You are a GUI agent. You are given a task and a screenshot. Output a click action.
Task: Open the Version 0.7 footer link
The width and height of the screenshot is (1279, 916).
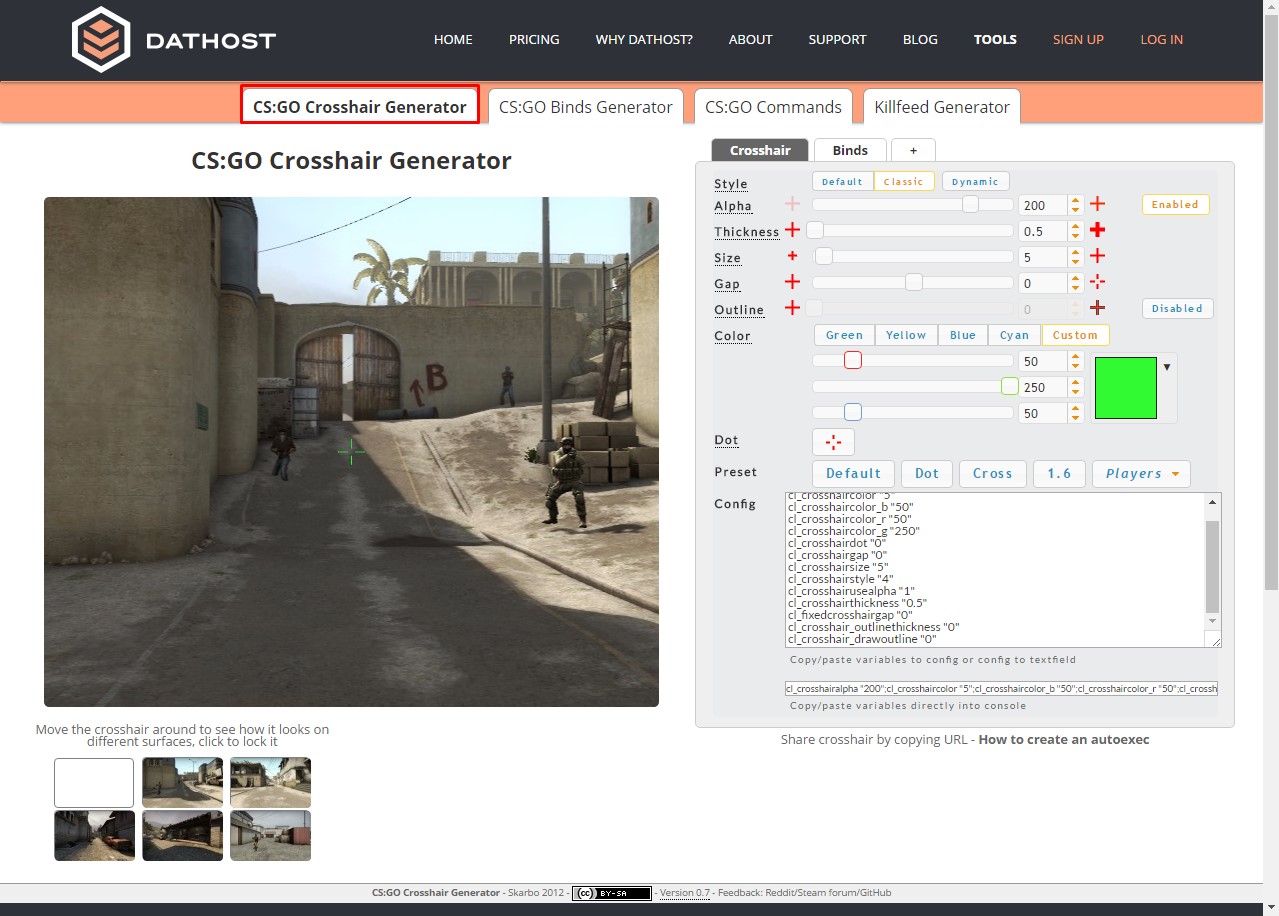tap(684, 893)
